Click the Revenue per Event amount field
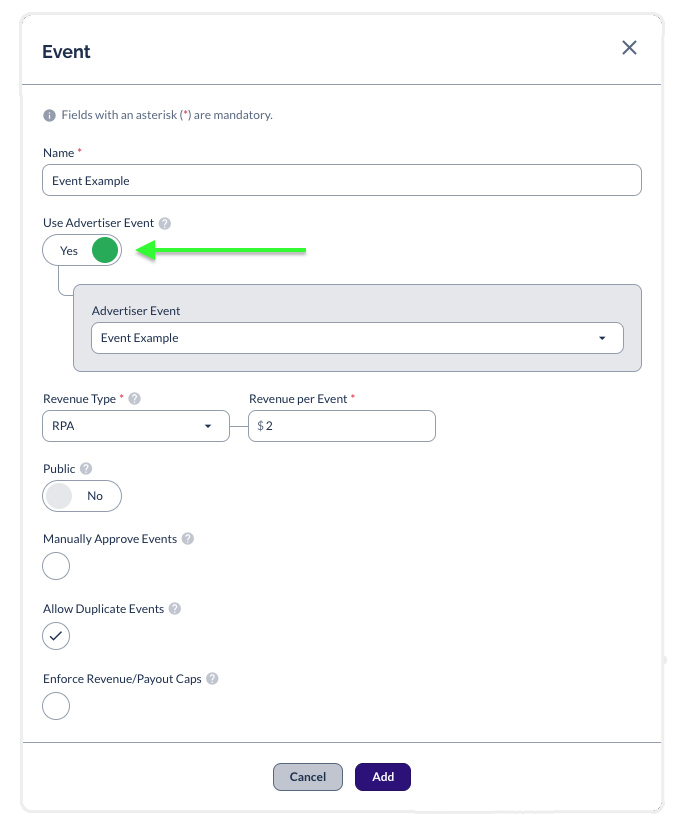693x822 pixels. [342, 426]
